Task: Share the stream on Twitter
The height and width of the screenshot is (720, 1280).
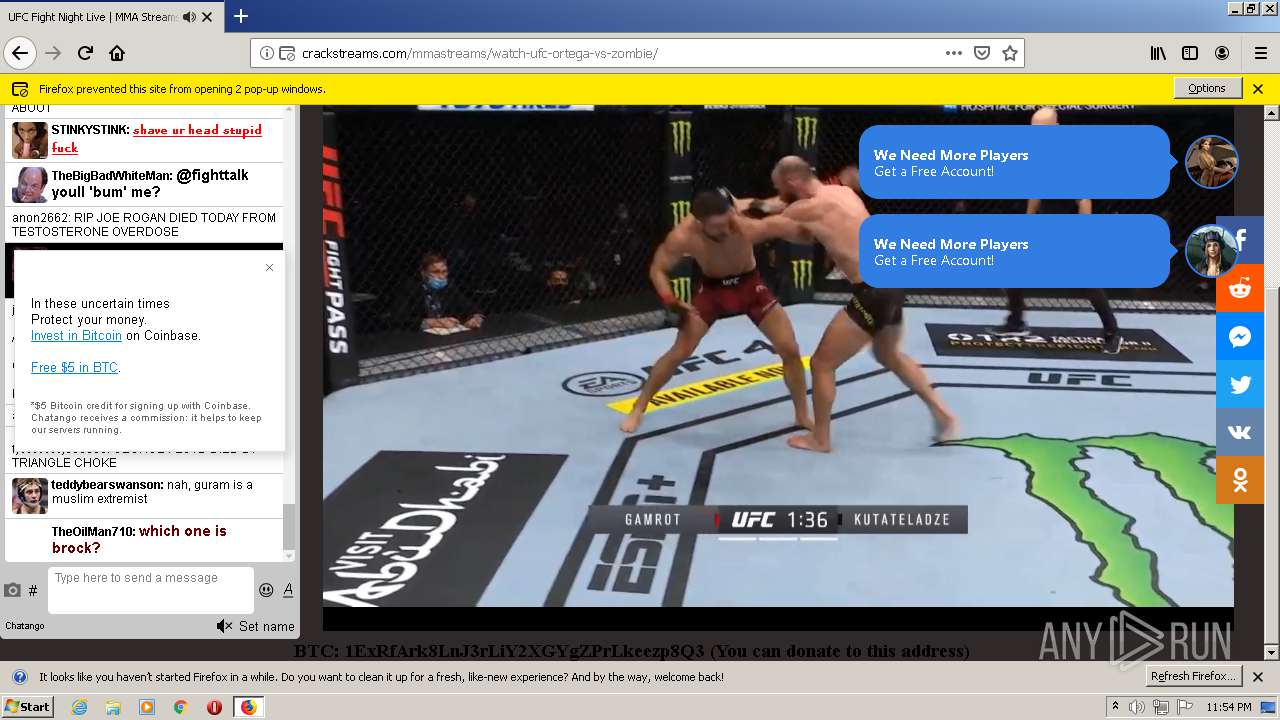Action: [1240, 385]
